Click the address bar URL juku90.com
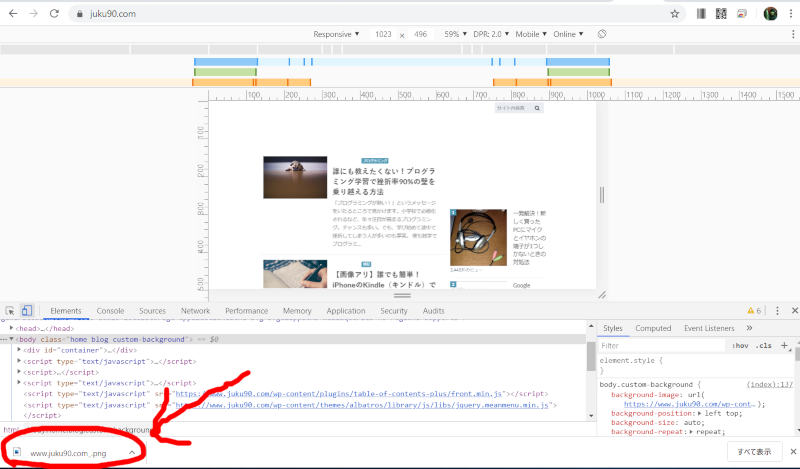The width and height of the screenshot is (800, 469). click(113, 14)
